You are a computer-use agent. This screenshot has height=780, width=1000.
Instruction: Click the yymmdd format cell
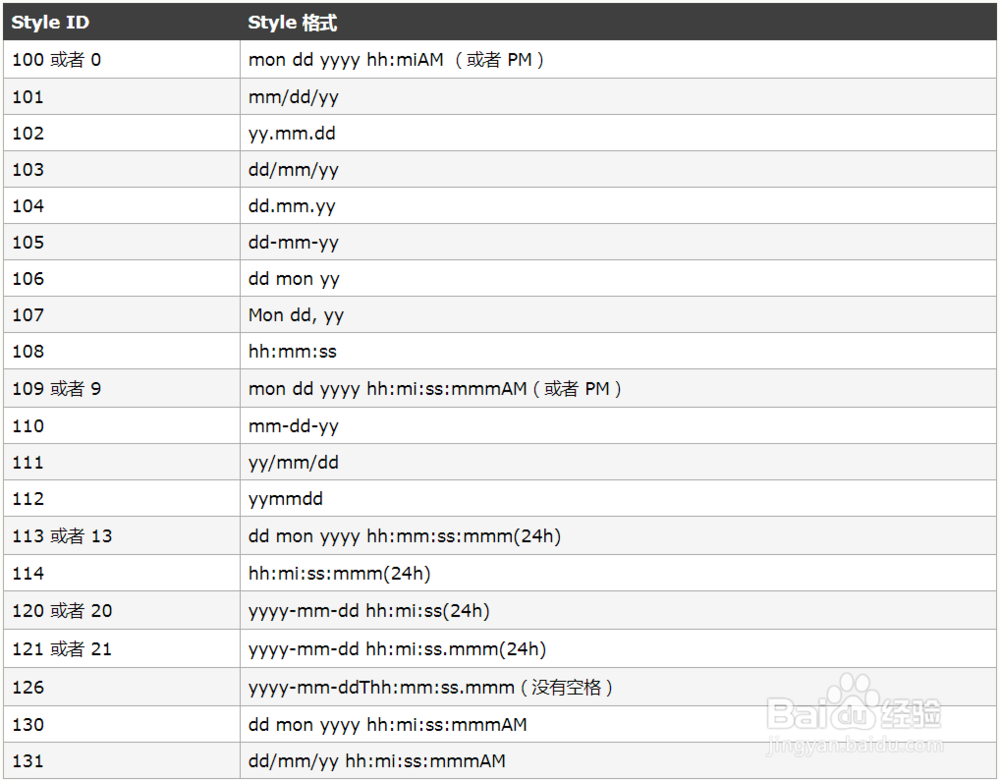[286, 499]
